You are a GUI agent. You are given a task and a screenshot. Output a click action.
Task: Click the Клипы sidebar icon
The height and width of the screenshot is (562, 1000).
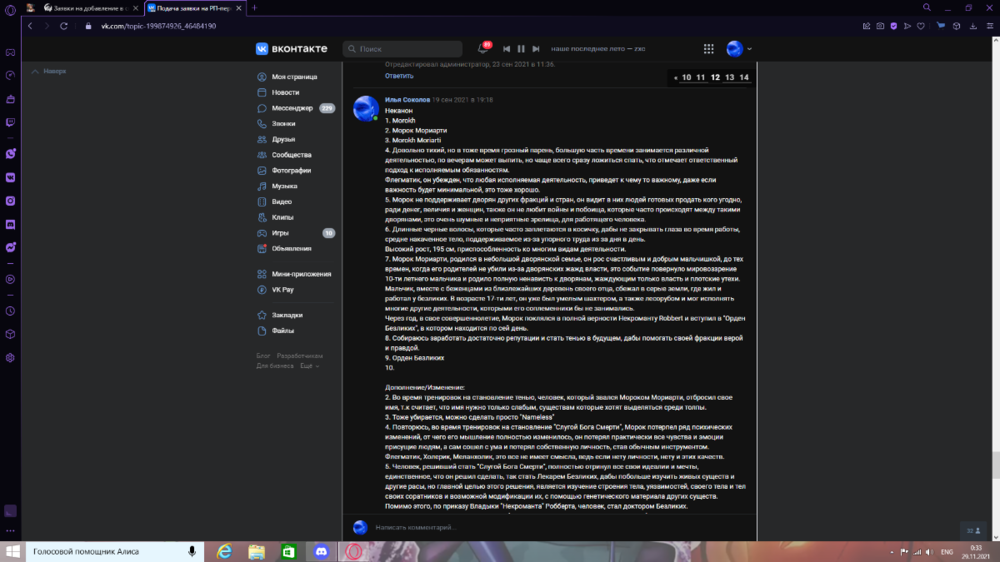(261, 218)
